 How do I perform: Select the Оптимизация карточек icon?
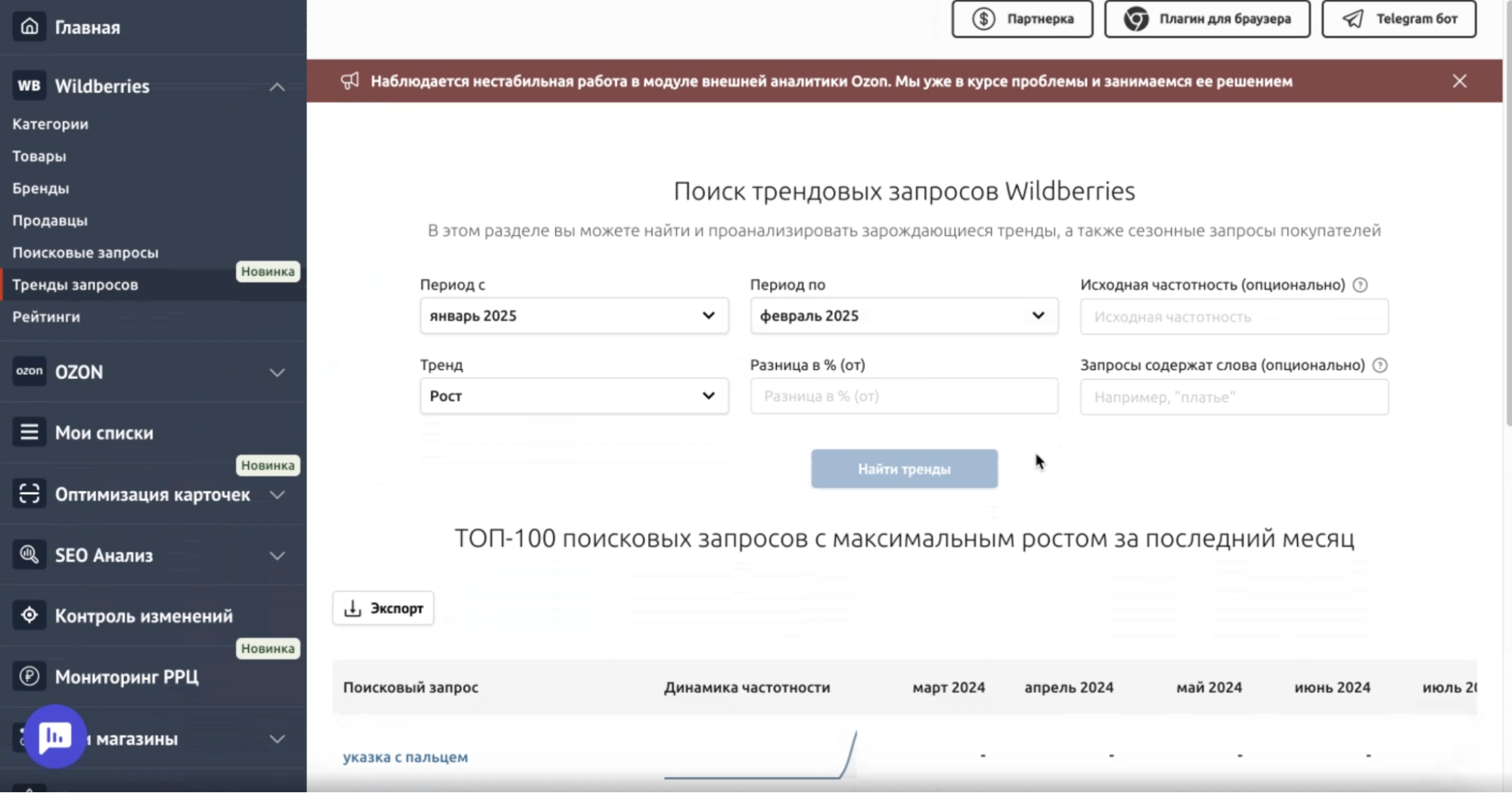pyautogui.click(x=29, y=494)
